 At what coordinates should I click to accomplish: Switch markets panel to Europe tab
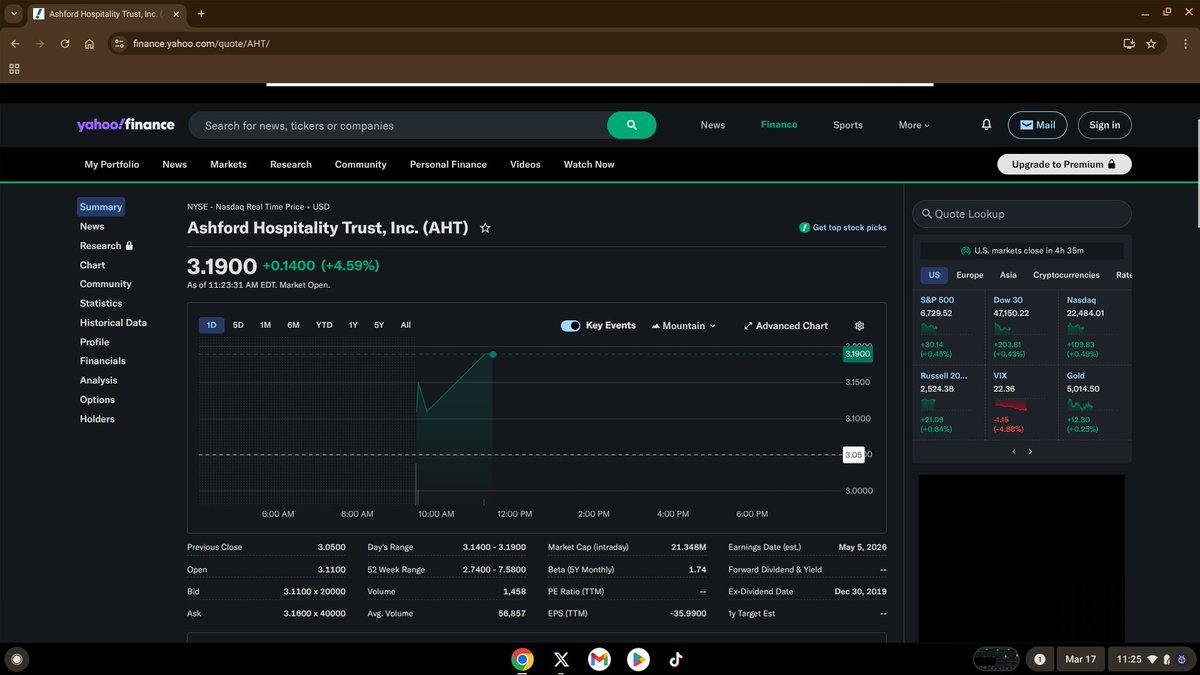pos(969,275)
